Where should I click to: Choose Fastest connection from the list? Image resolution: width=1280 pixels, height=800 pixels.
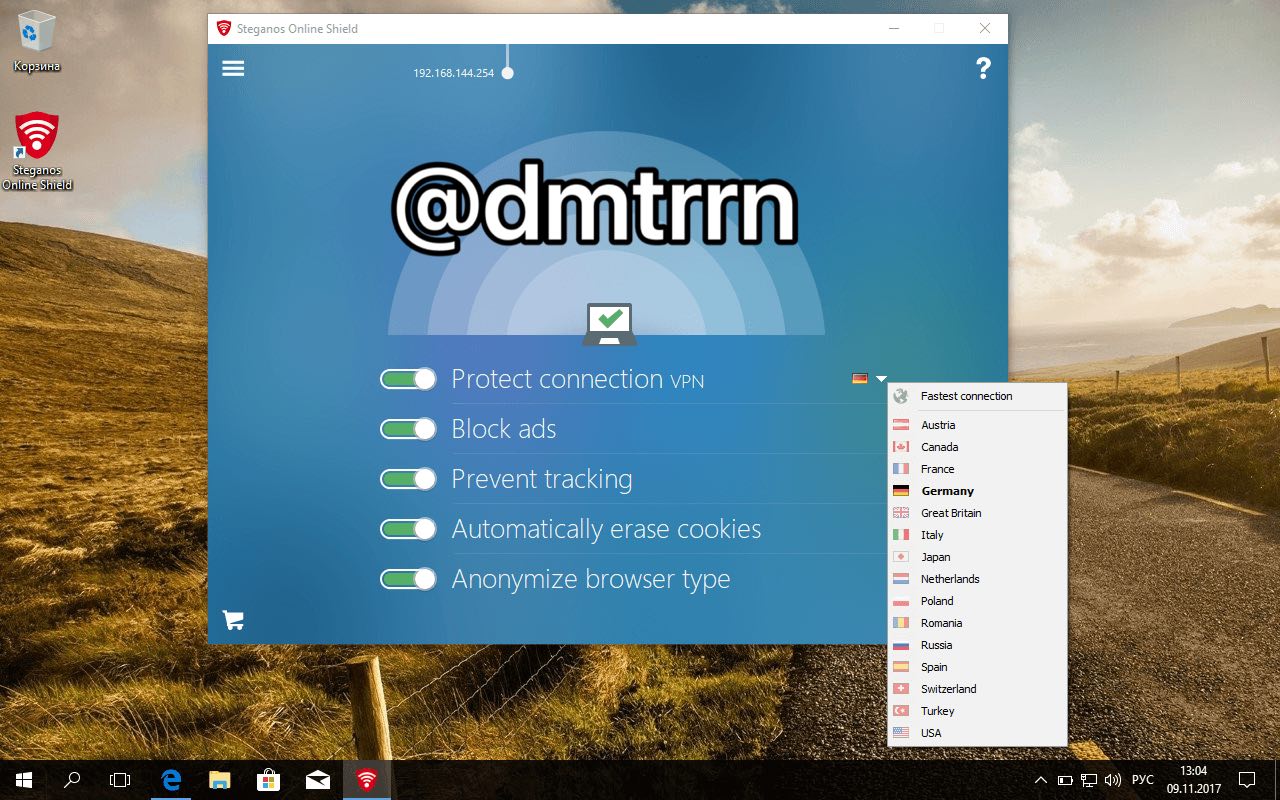pos(977,396)
